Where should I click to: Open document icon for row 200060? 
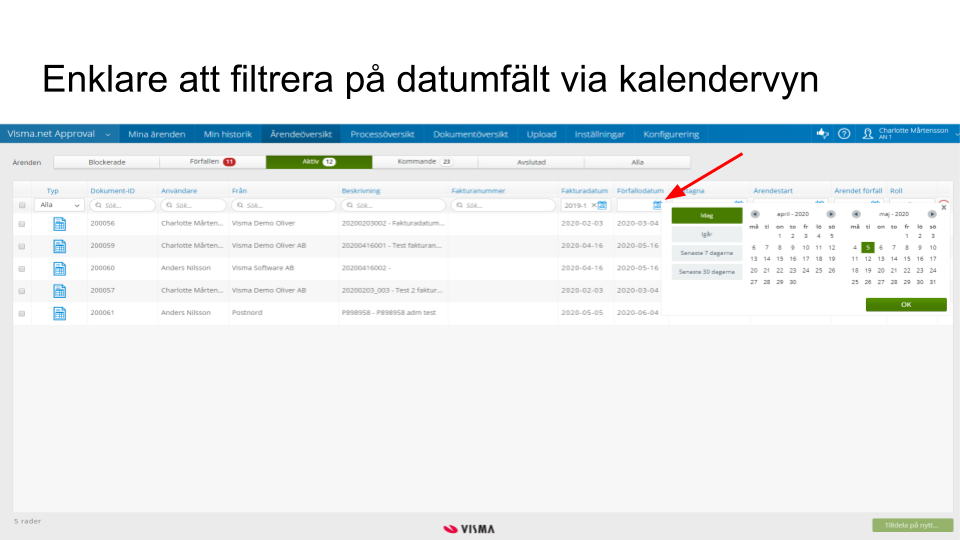coord(59,268)
